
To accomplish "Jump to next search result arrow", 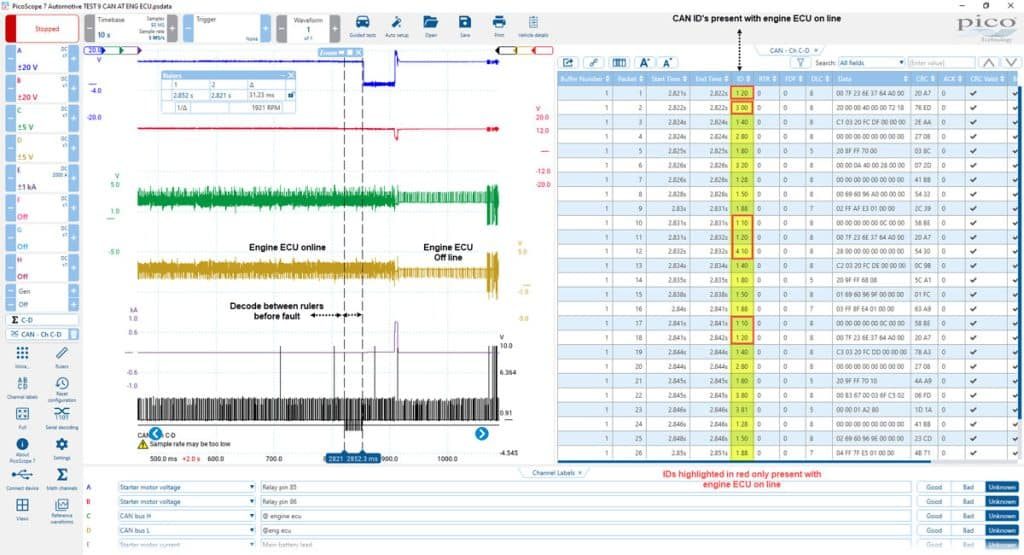I will tap(1011, 63).
